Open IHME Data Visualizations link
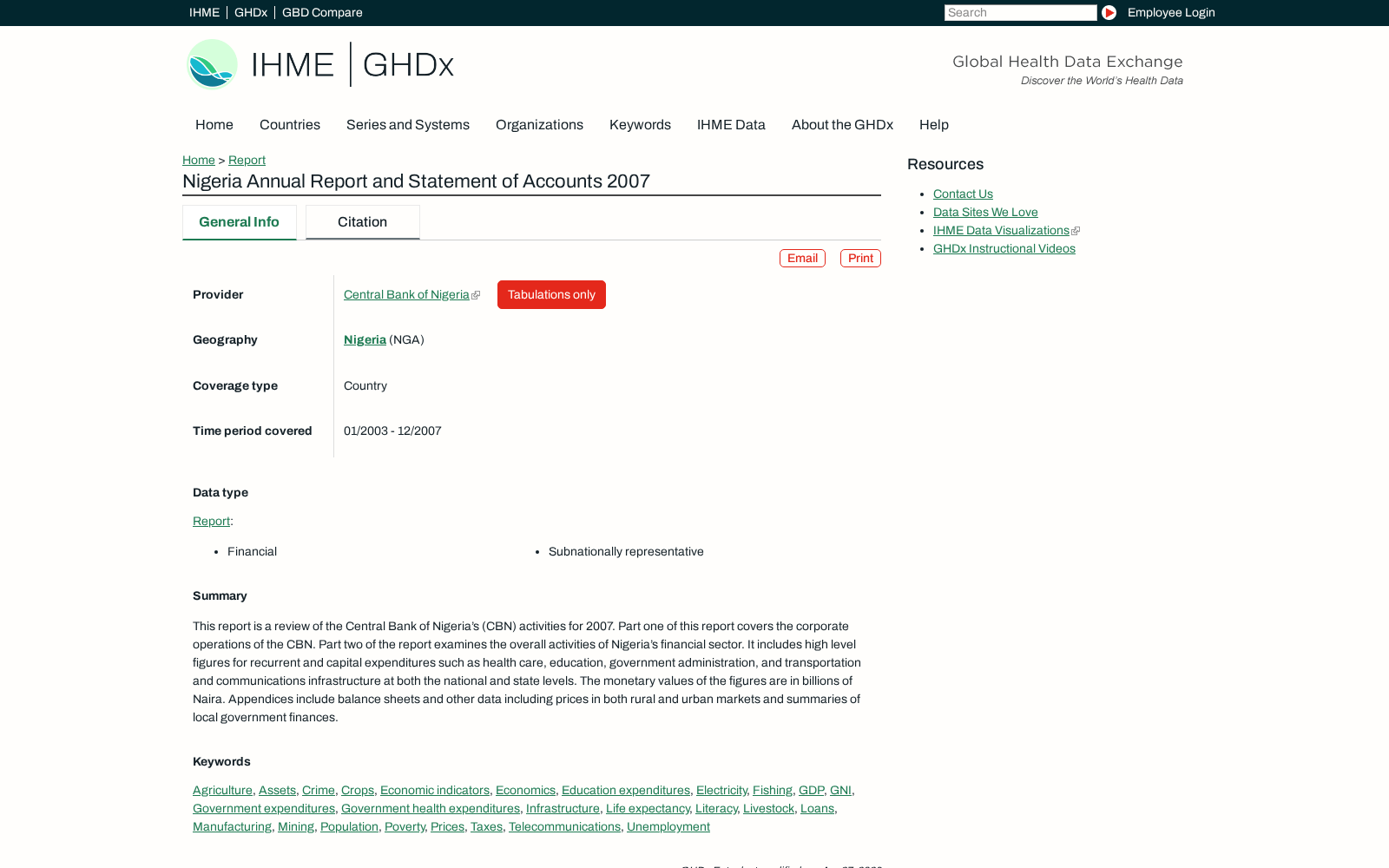 pos(1001,231)
